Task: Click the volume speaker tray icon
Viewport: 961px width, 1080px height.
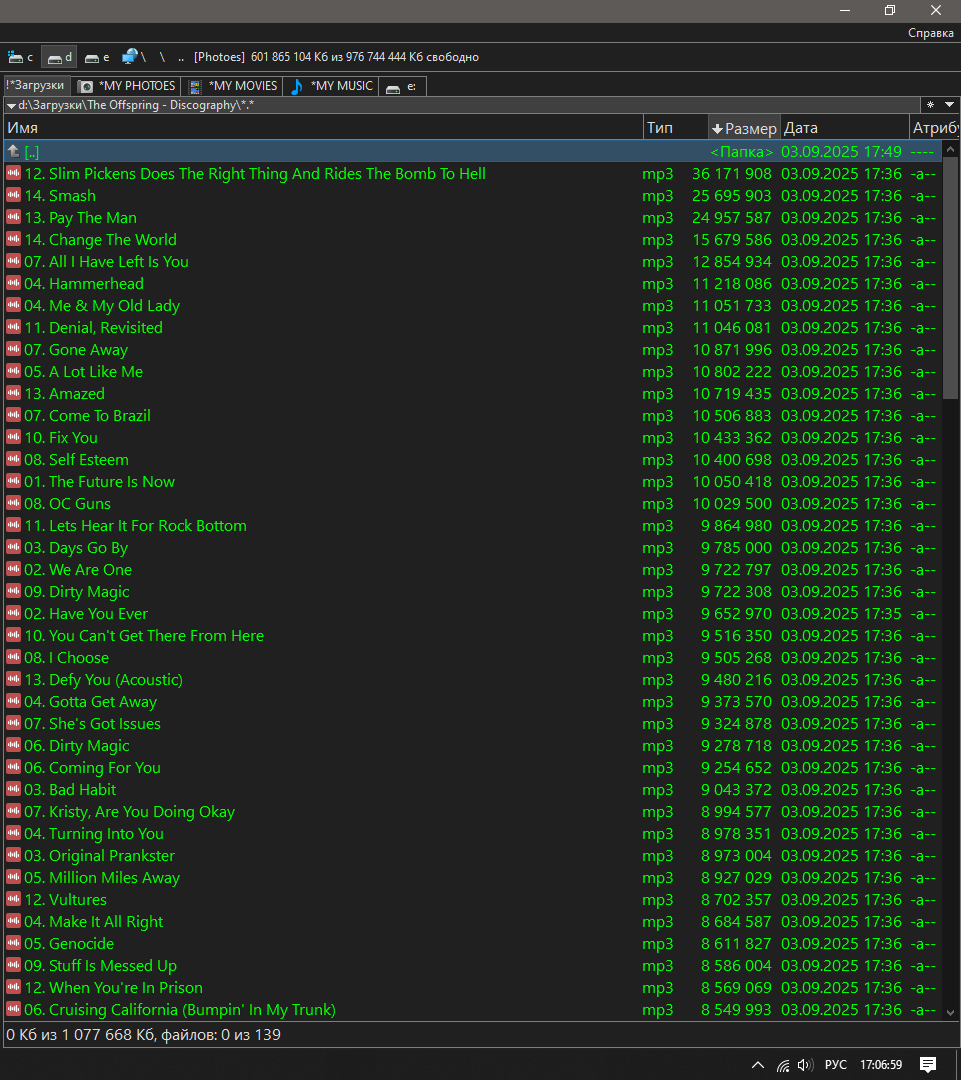Action: [x=805, y=1065]
